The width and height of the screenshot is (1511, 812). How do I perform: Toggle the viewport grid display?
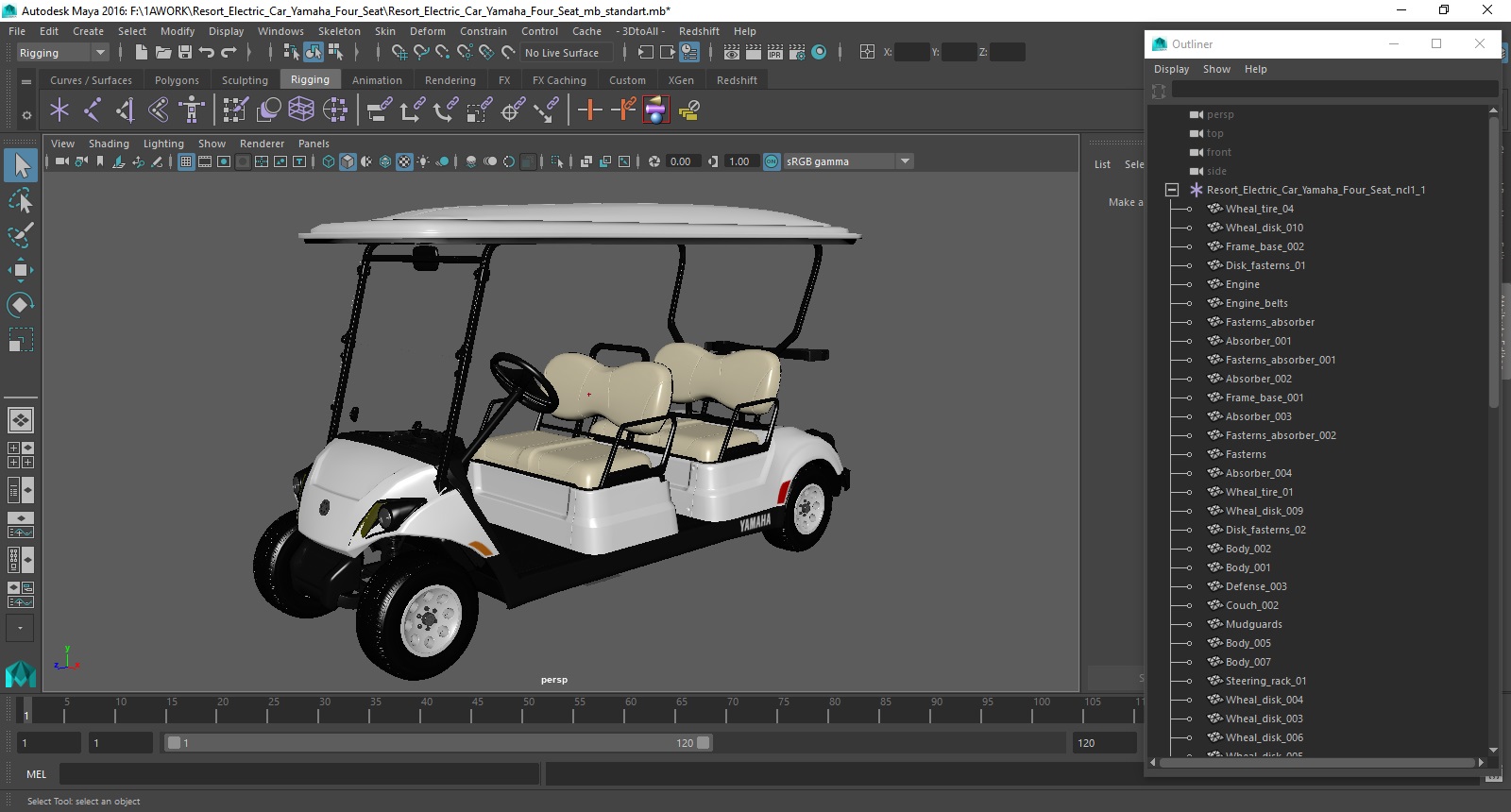(186, 161)
